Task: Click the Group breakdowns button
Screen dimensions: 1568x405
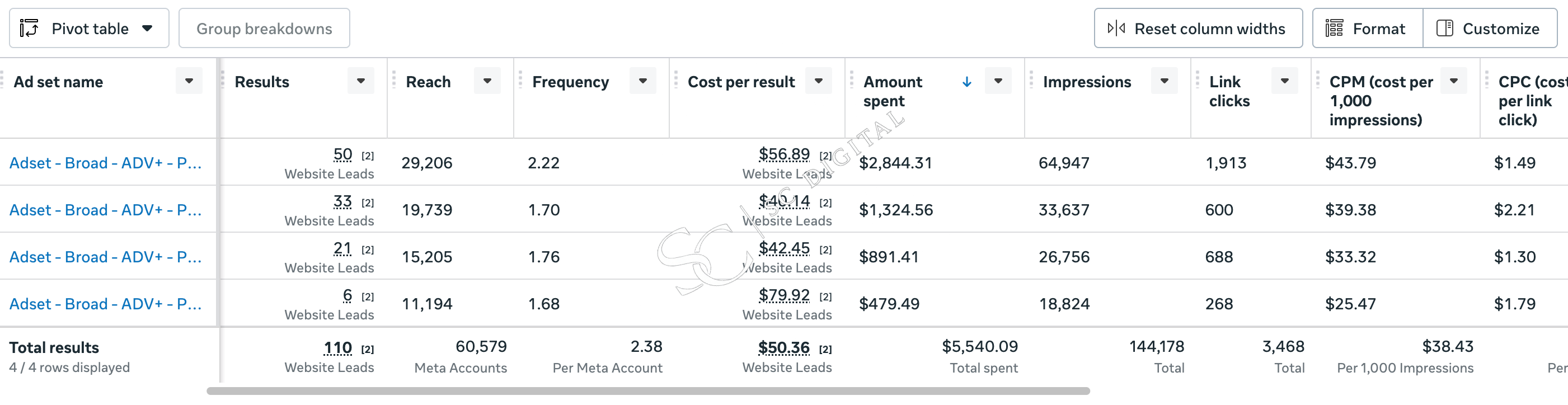Action: click(264, 28)
